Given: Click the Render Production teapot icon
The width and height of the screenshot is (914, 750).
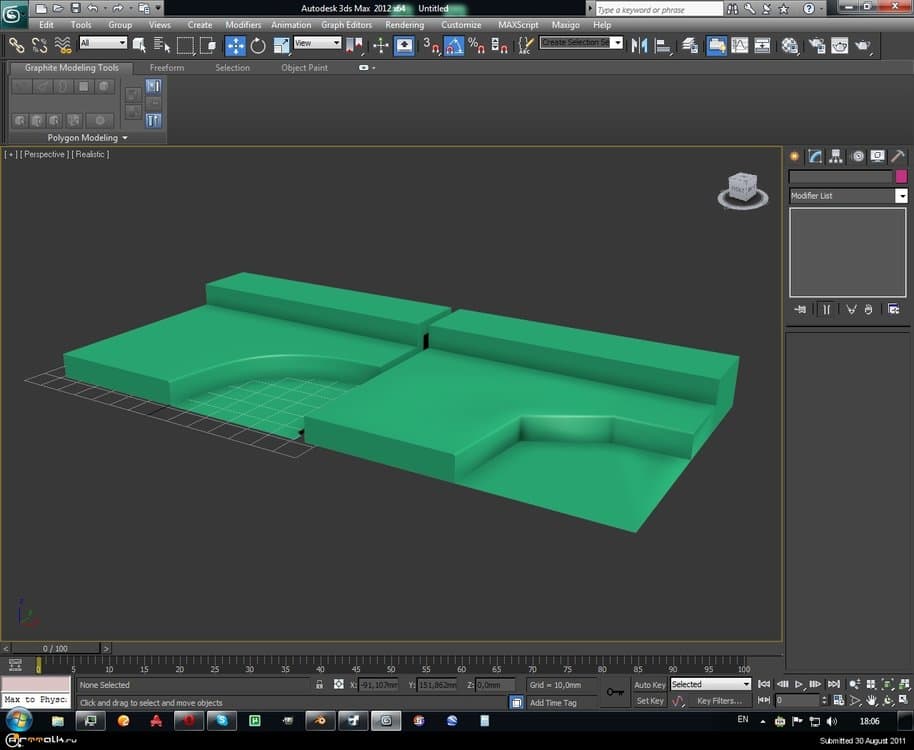Looking at the screenshot, I should 863,45.
